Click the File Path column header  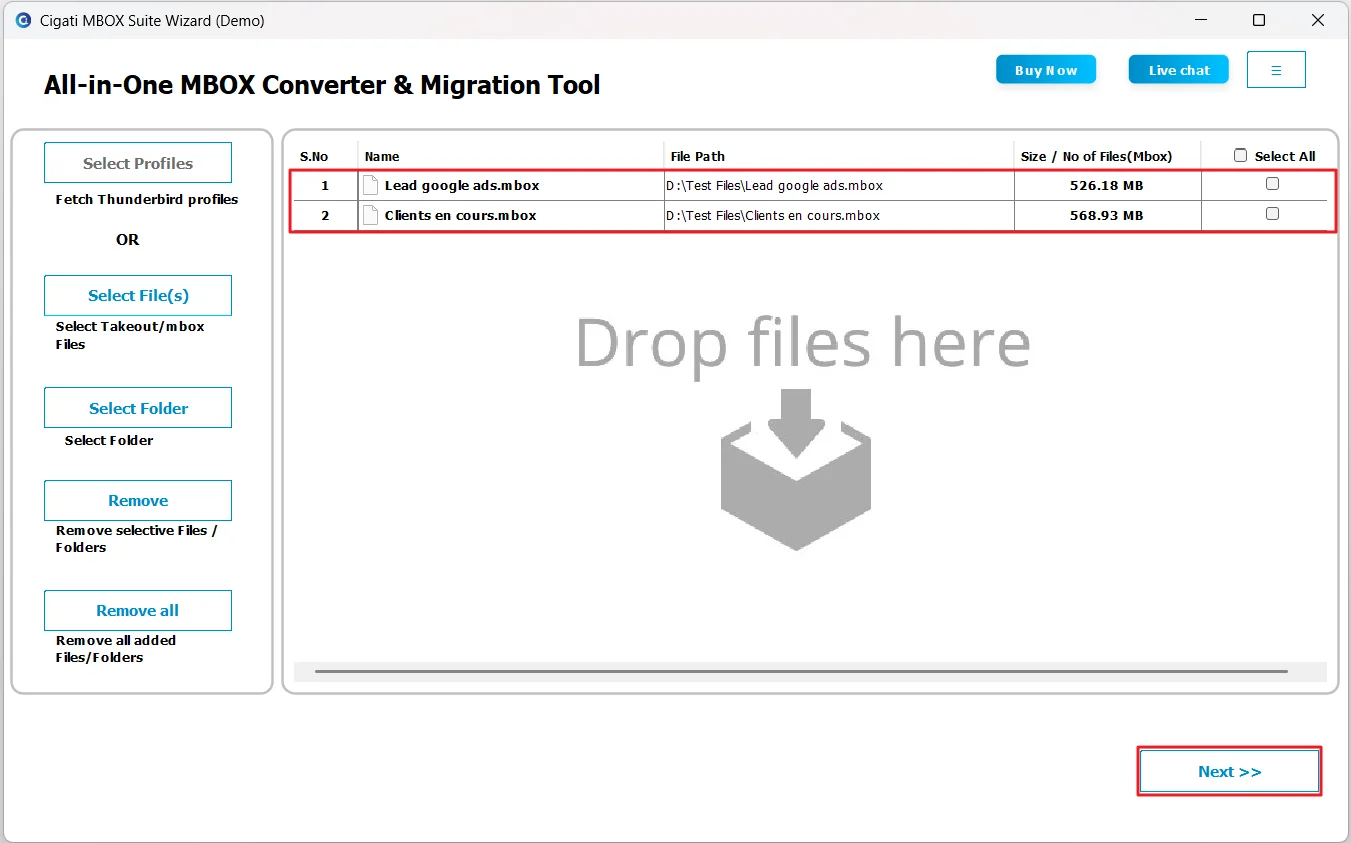pos(698,156)
